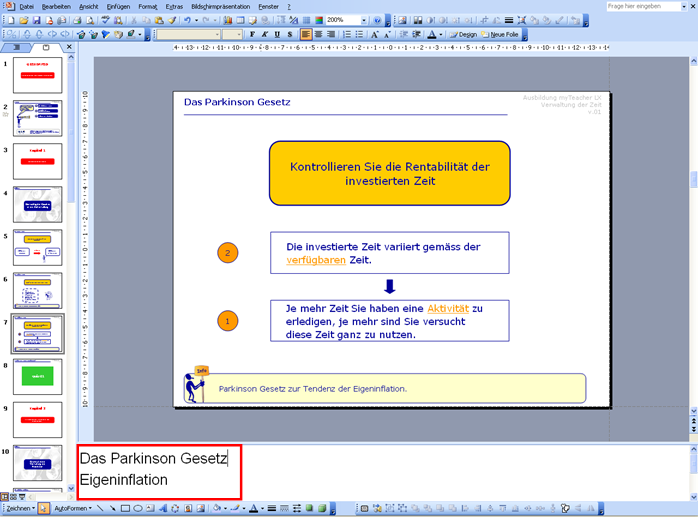Open the Bildschirmpräsentation menu

point(220,6)
